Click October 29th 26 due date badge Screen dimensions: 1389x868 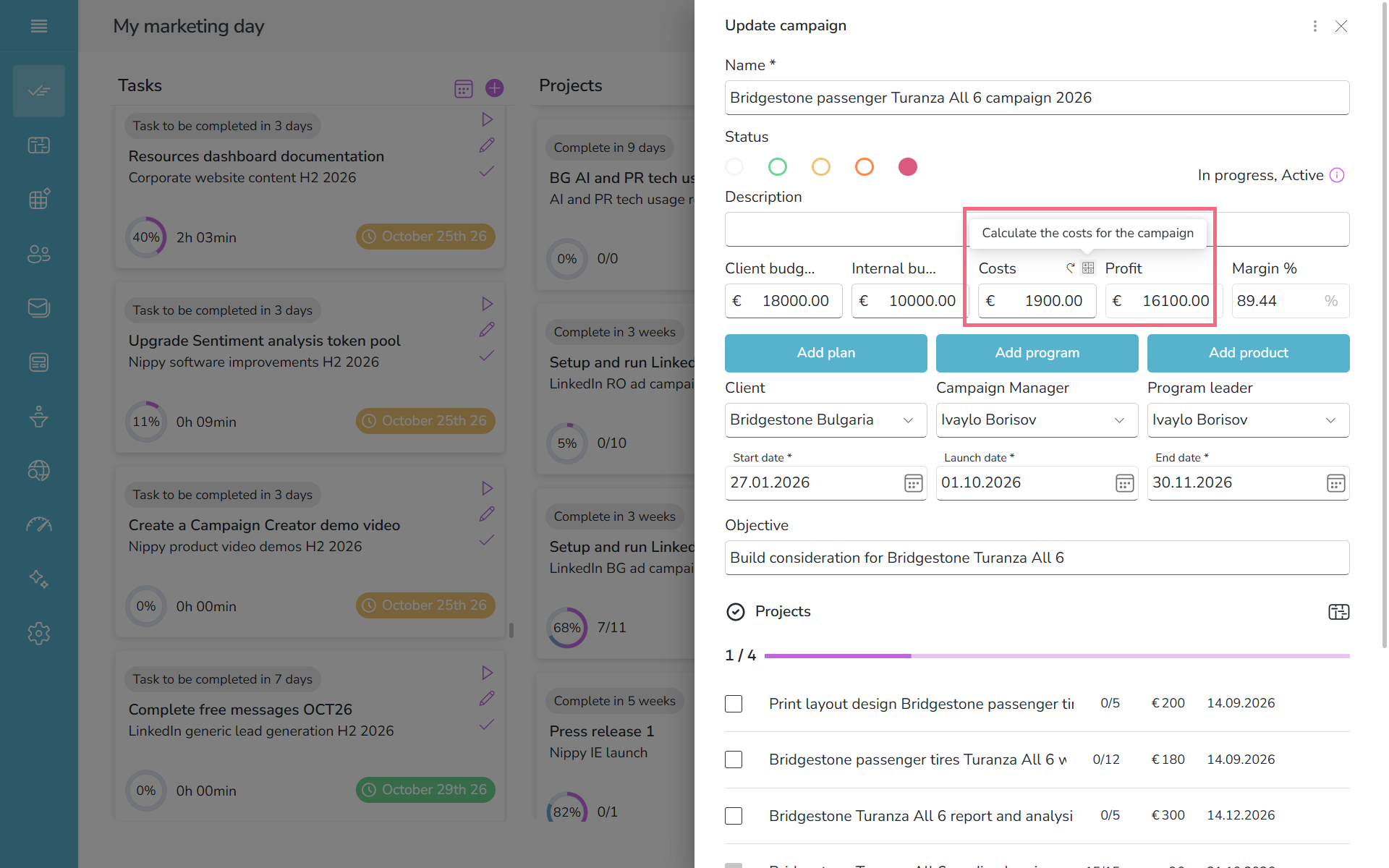coord(425,790)
